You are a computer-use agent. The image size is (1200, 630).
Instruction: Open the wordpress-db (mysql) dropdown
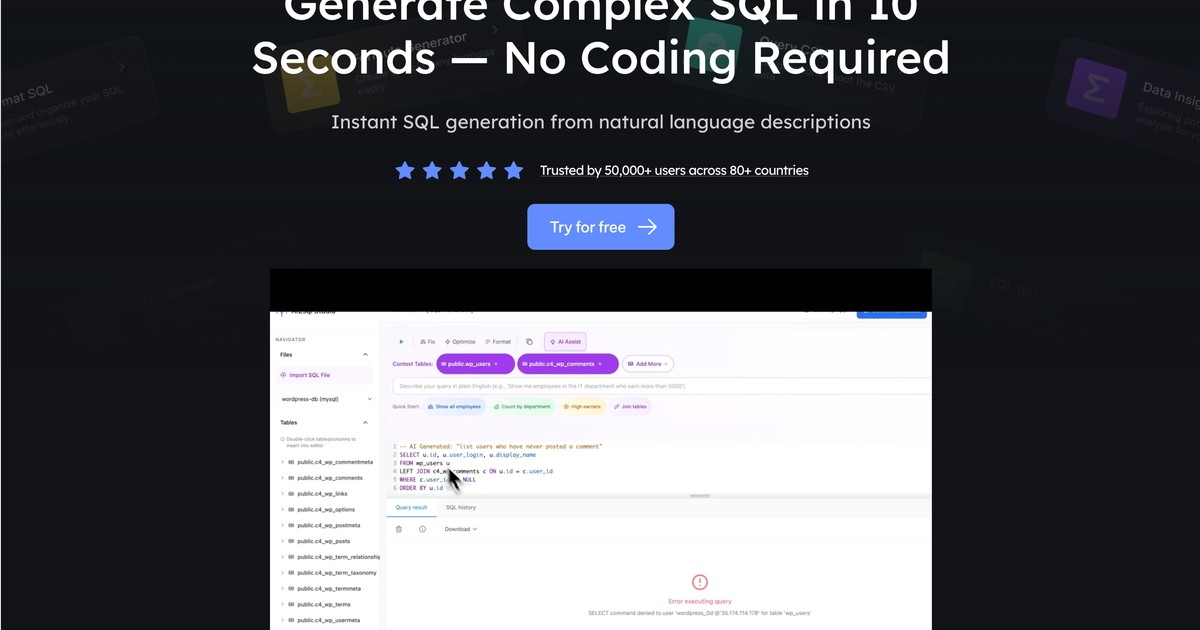[x=326, y=399]
